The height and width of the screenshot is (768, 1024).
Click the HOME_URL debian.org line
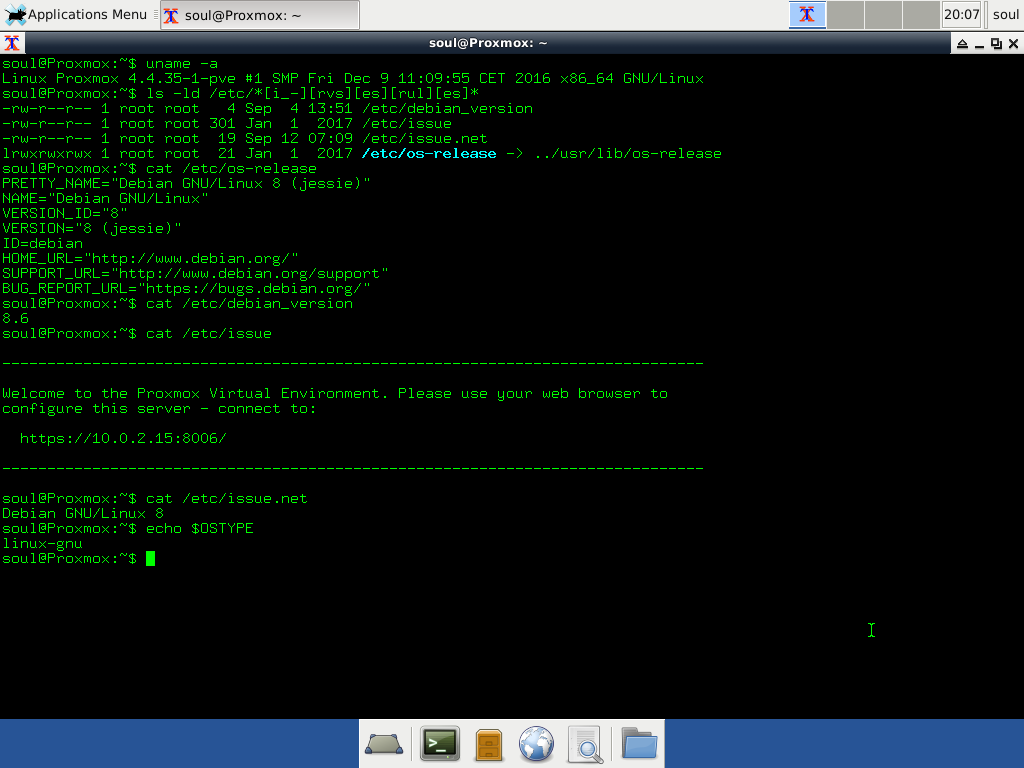tap(150, 259)
